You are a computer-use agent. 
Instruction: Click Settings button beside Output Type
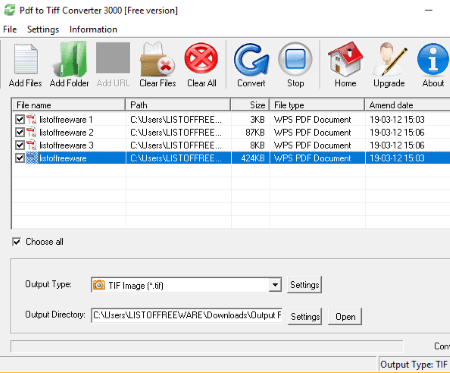(304, 285)
